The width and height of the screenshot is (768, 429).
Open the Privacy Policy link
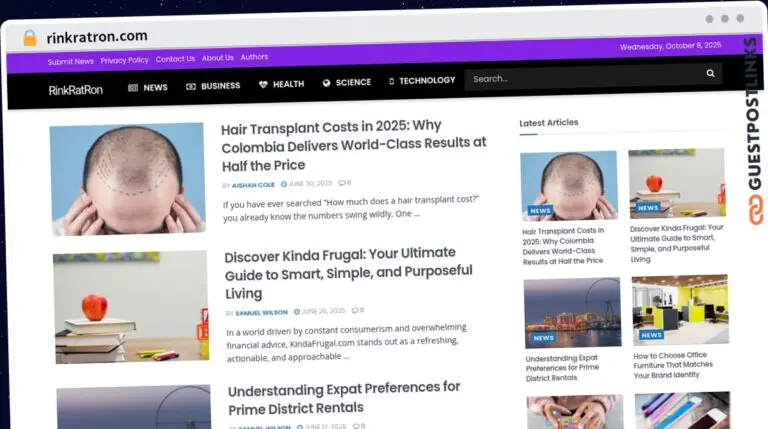point(124,60)
